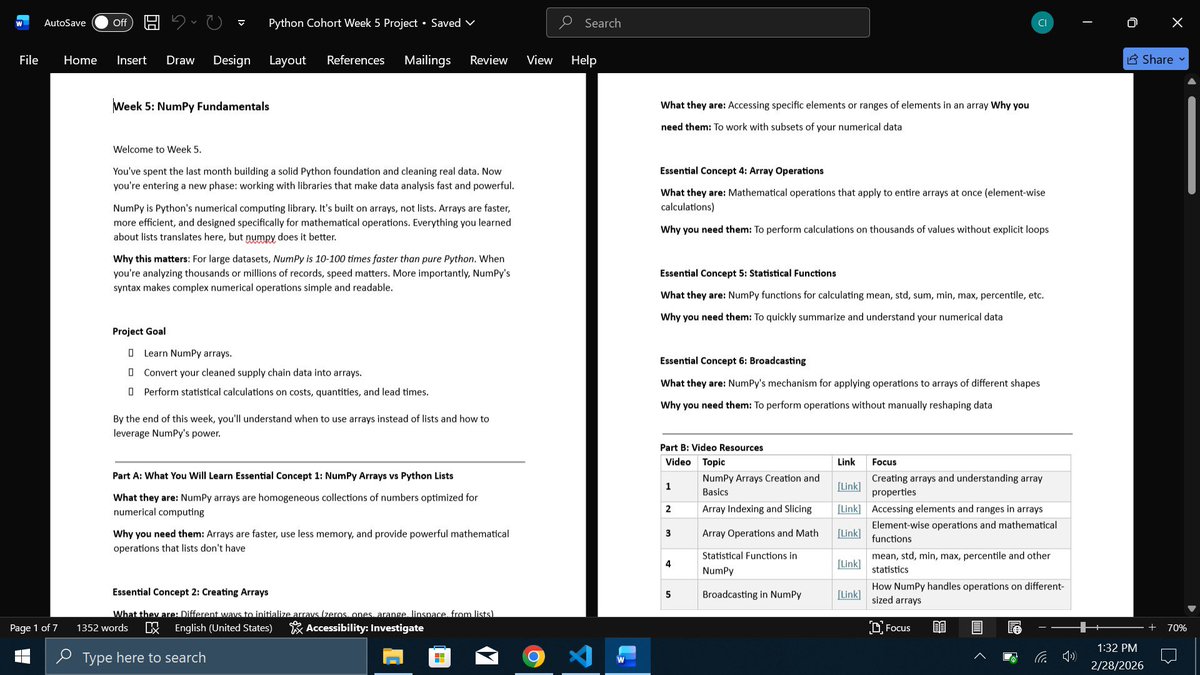Enable Focus mode from status bar

tap(891, 628)
